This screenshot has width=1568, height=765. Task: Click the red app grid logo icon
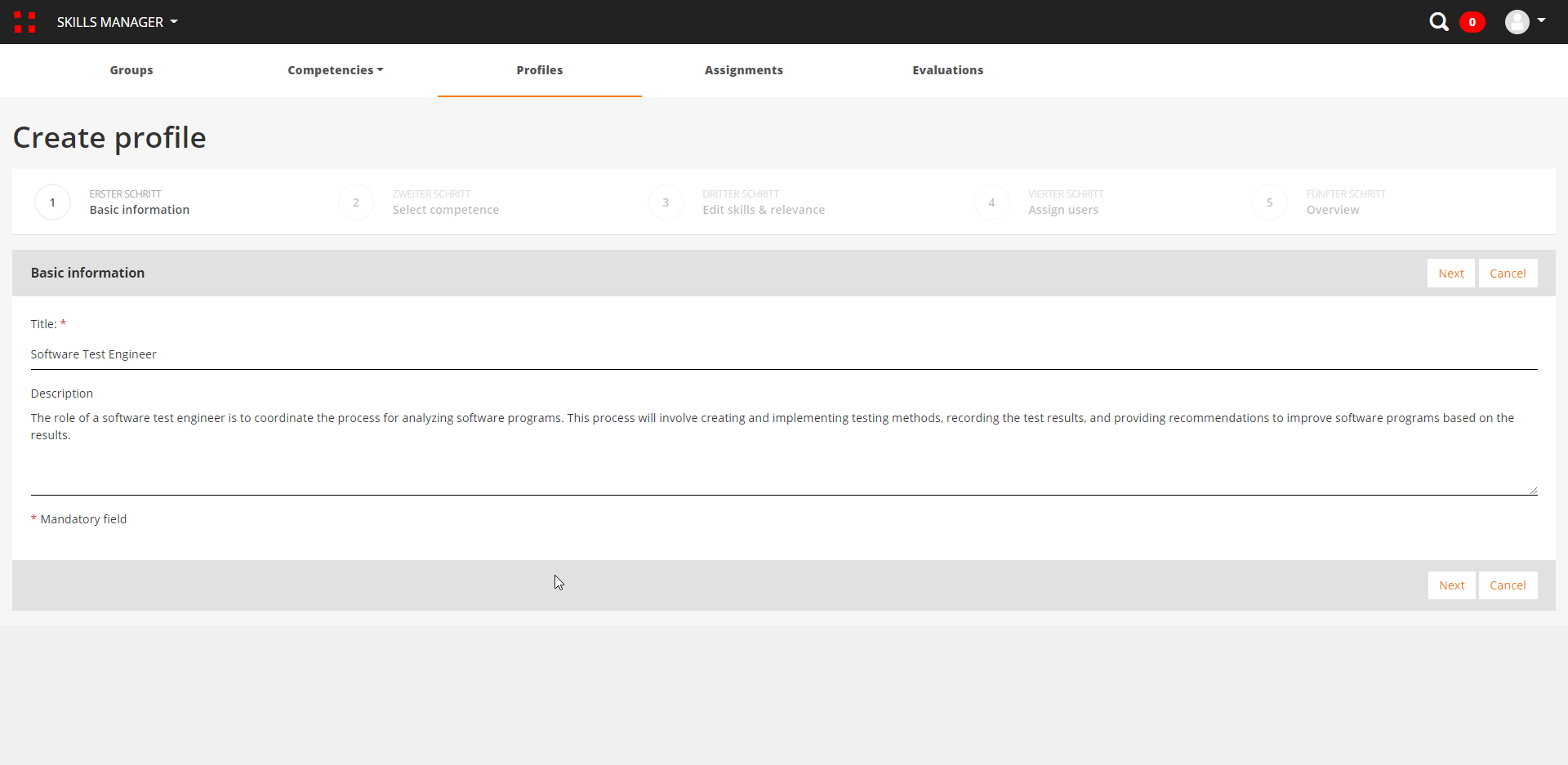point(24,22)
